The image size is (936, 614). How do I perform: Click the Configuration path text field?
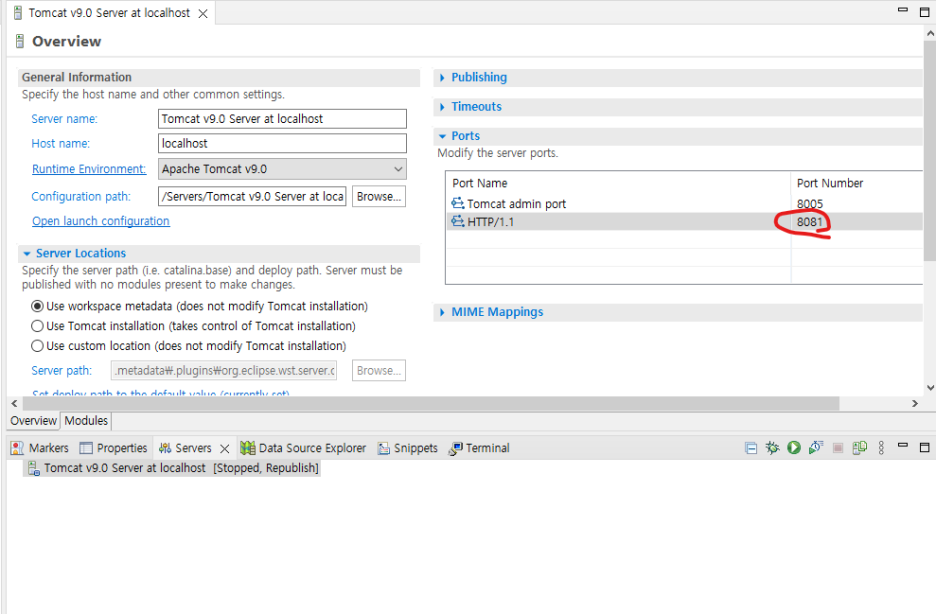point(252,196)
